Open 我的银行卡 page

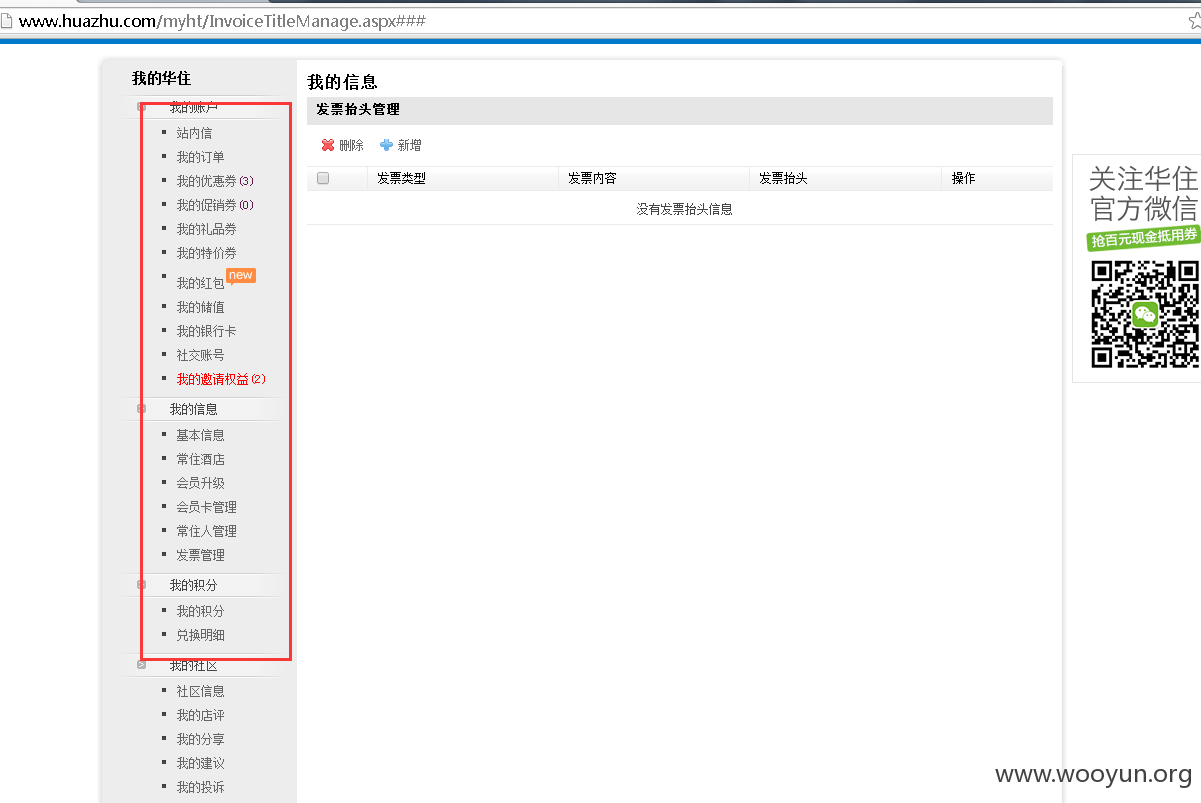(x=206, y=331)
